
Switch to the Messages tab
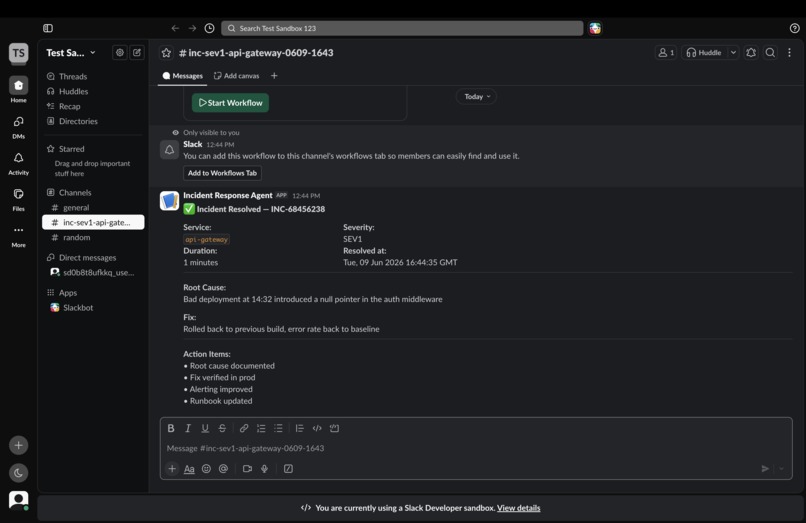182,76
